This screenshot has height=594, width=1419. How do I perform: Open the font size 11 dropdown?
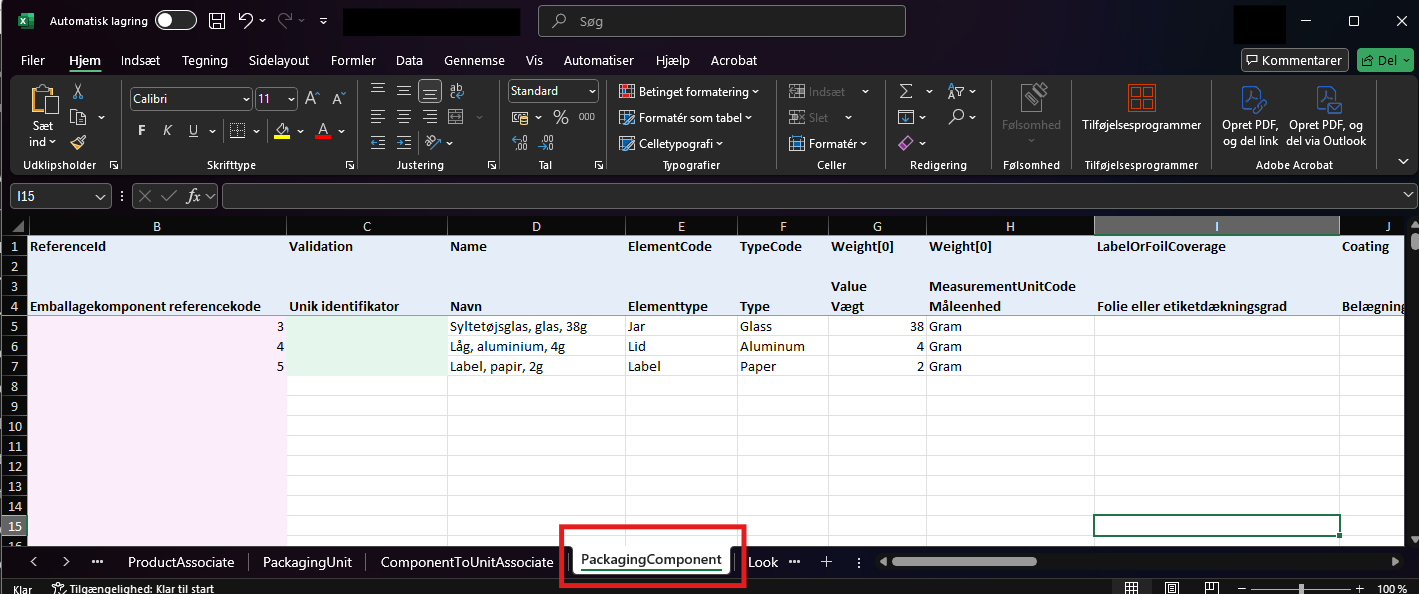pos(291,99)
